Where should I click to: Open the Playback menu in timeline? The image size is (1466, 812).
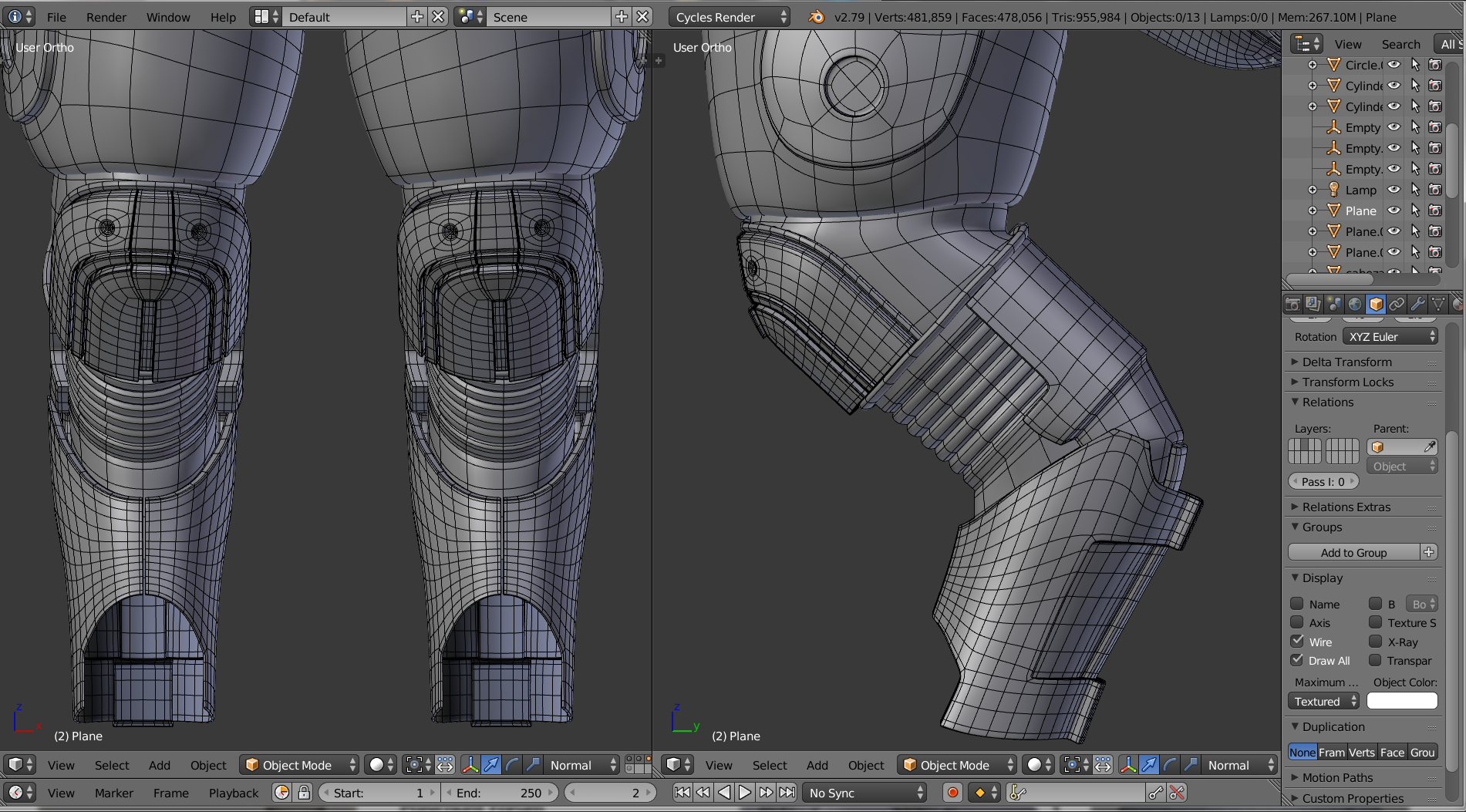coord(234,793)
